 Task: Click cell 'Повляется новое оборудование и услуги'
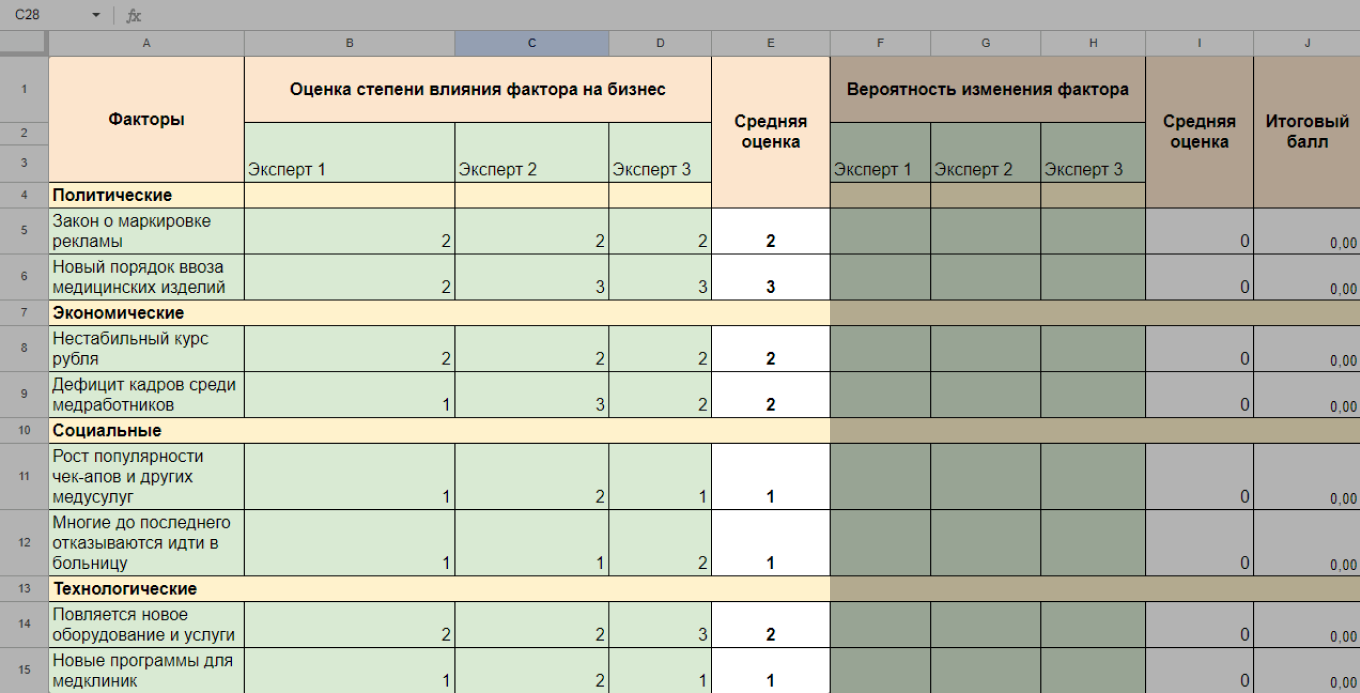pyautogui.click(x=146, y=625)
